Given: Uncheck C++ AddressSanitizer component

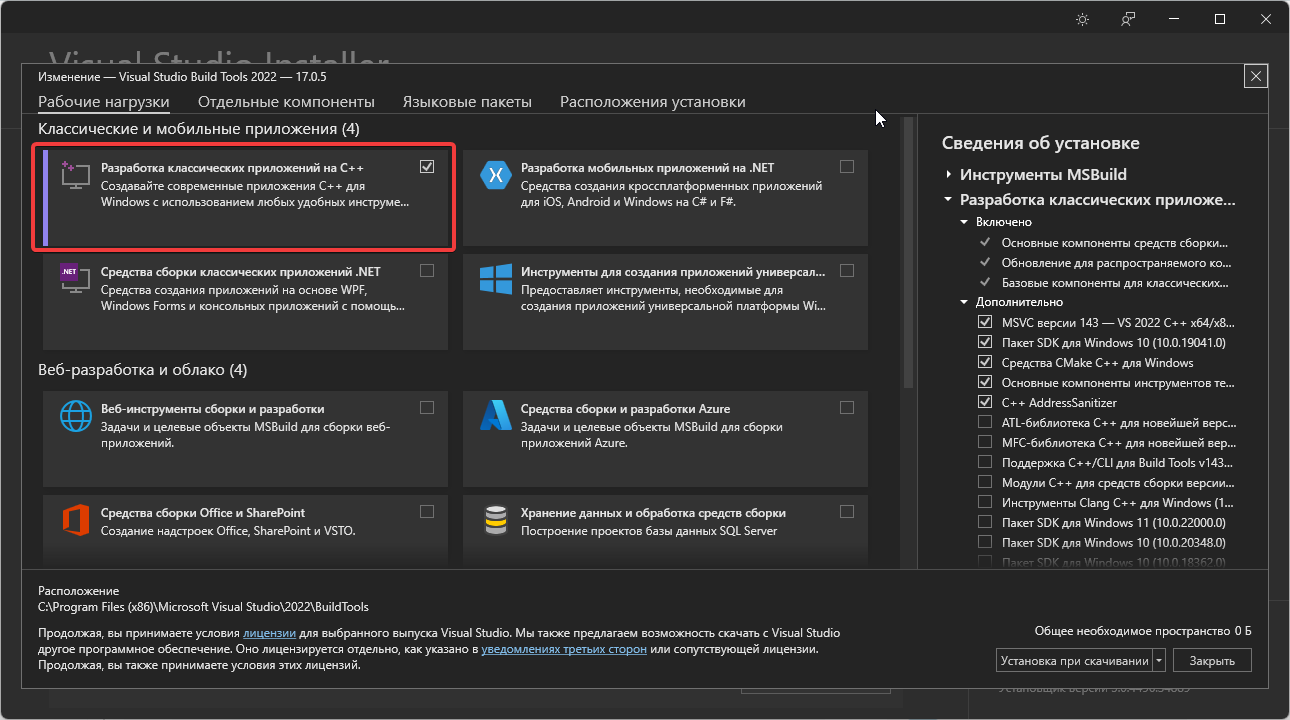Looking at the screenshot, I should pos(984,403).
